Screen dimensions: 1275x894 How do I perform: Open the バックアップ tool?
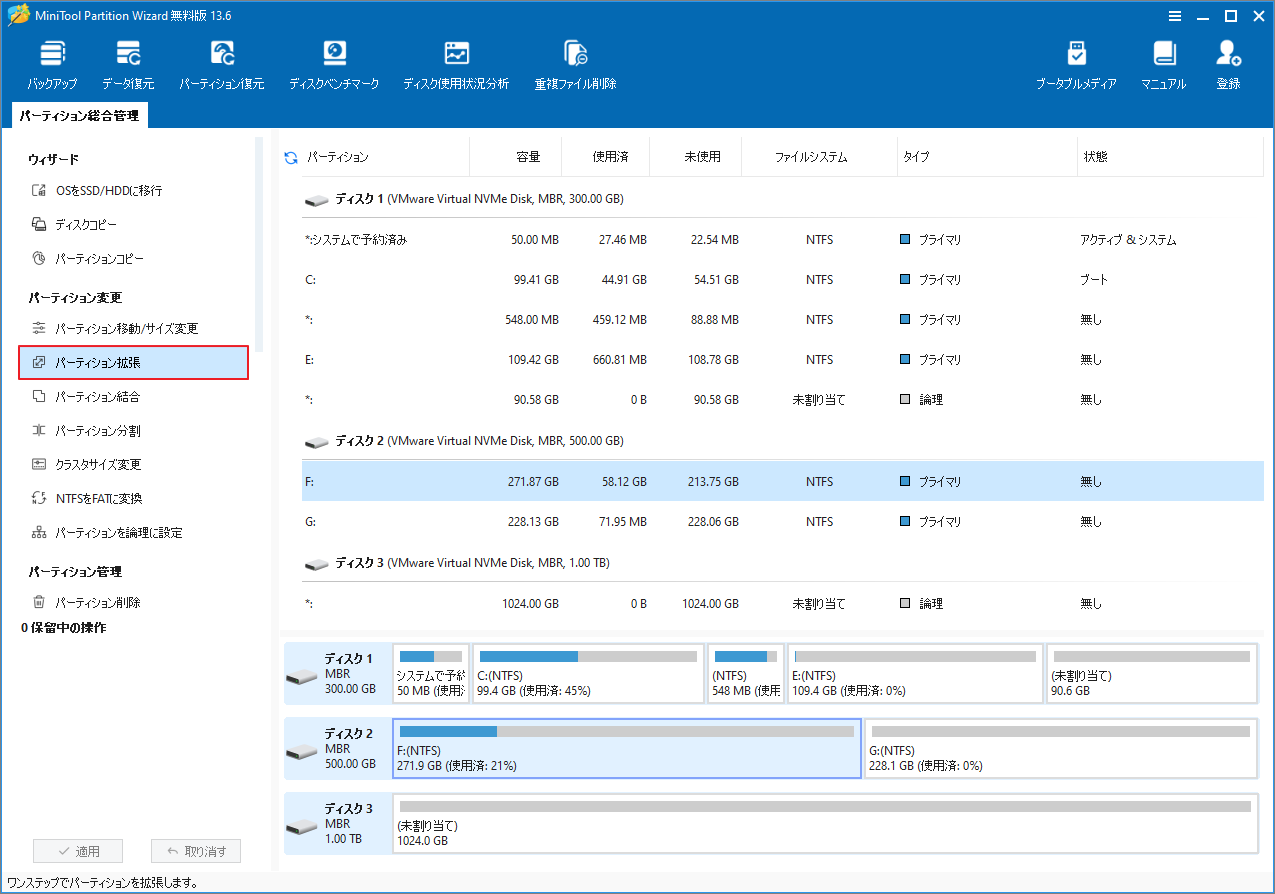(x=51, y=62)
